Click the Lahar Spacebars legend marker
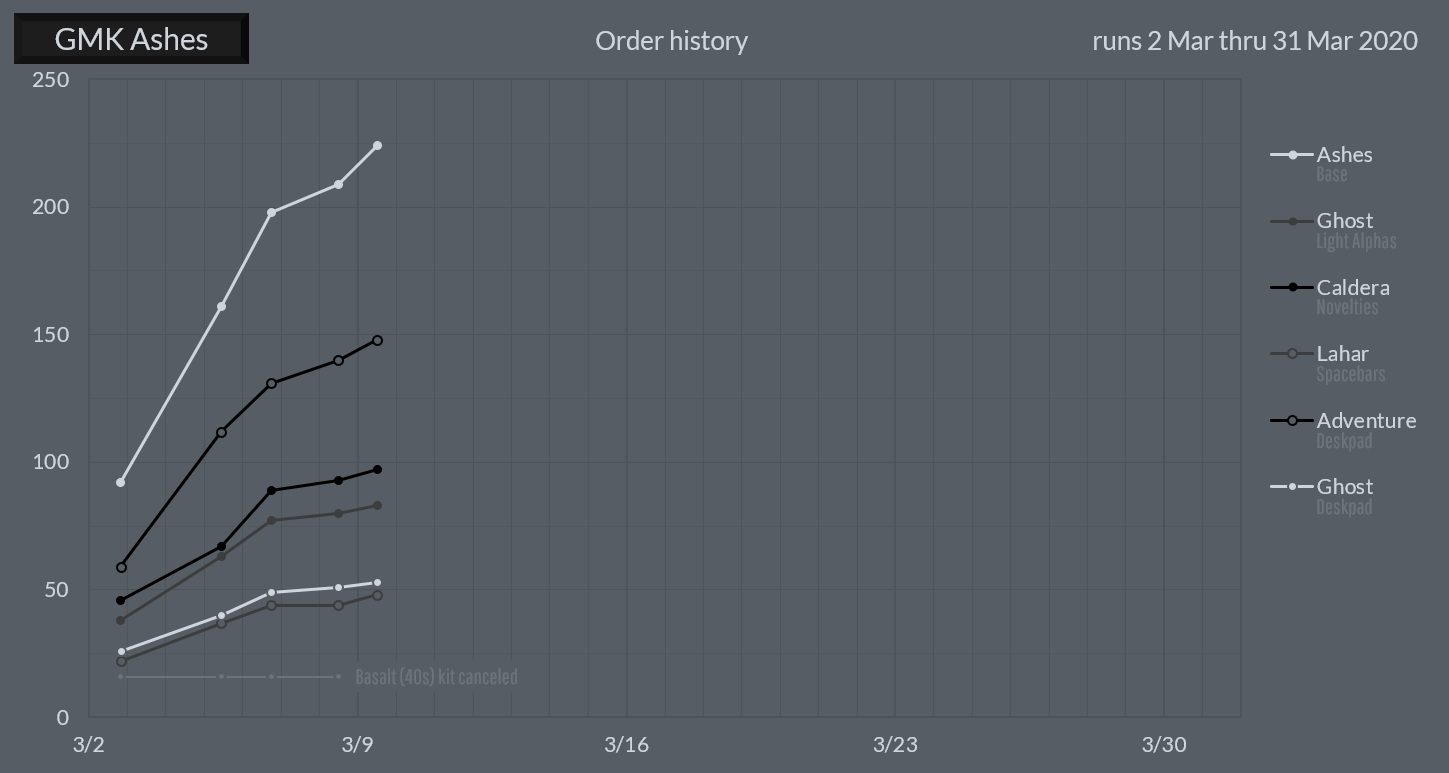1449x773 pixels. tap(1292, 354)
